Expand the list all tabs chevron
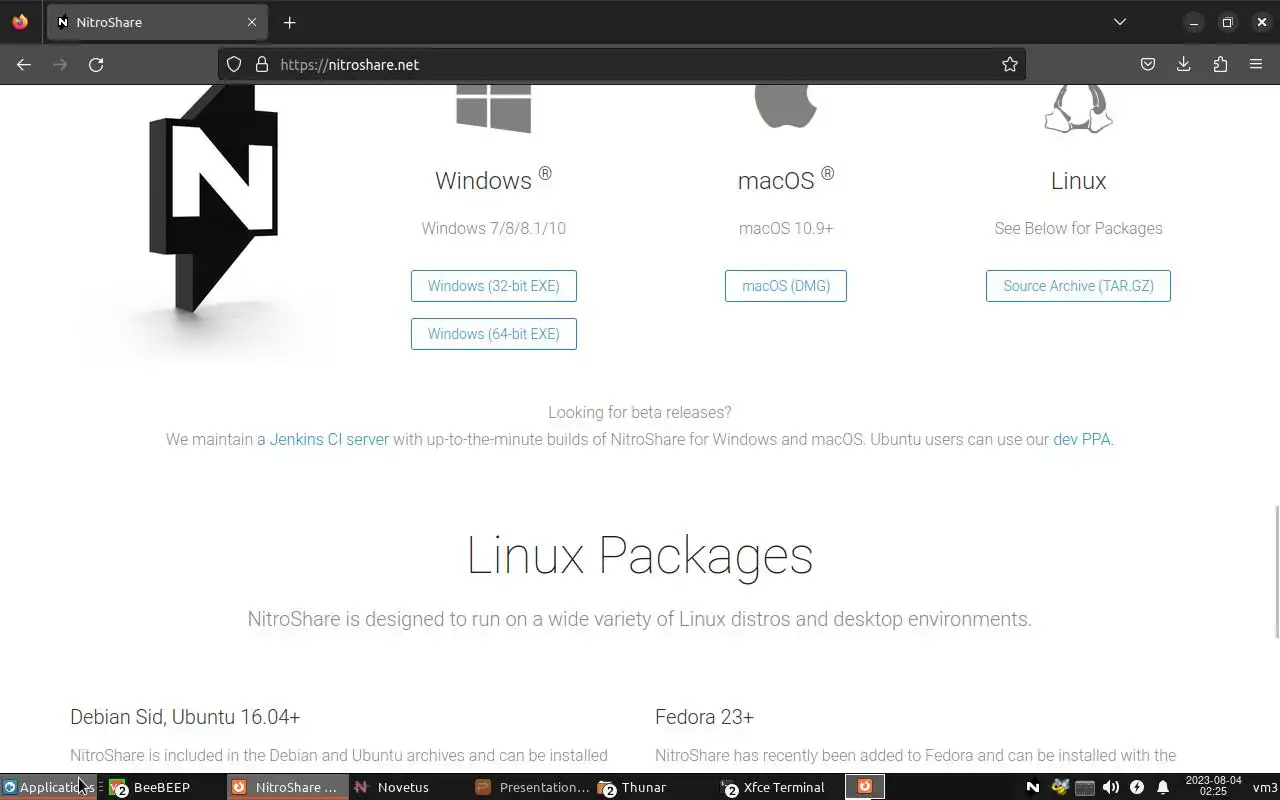 click(1120, 22)
